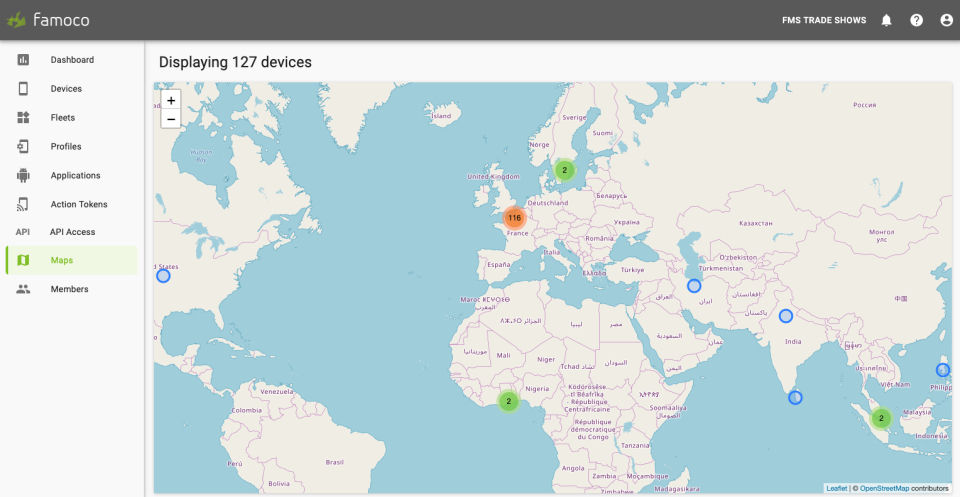This screenshot has height=497, width=960.
Task: Open the help question mark icon
Action: 916,20
